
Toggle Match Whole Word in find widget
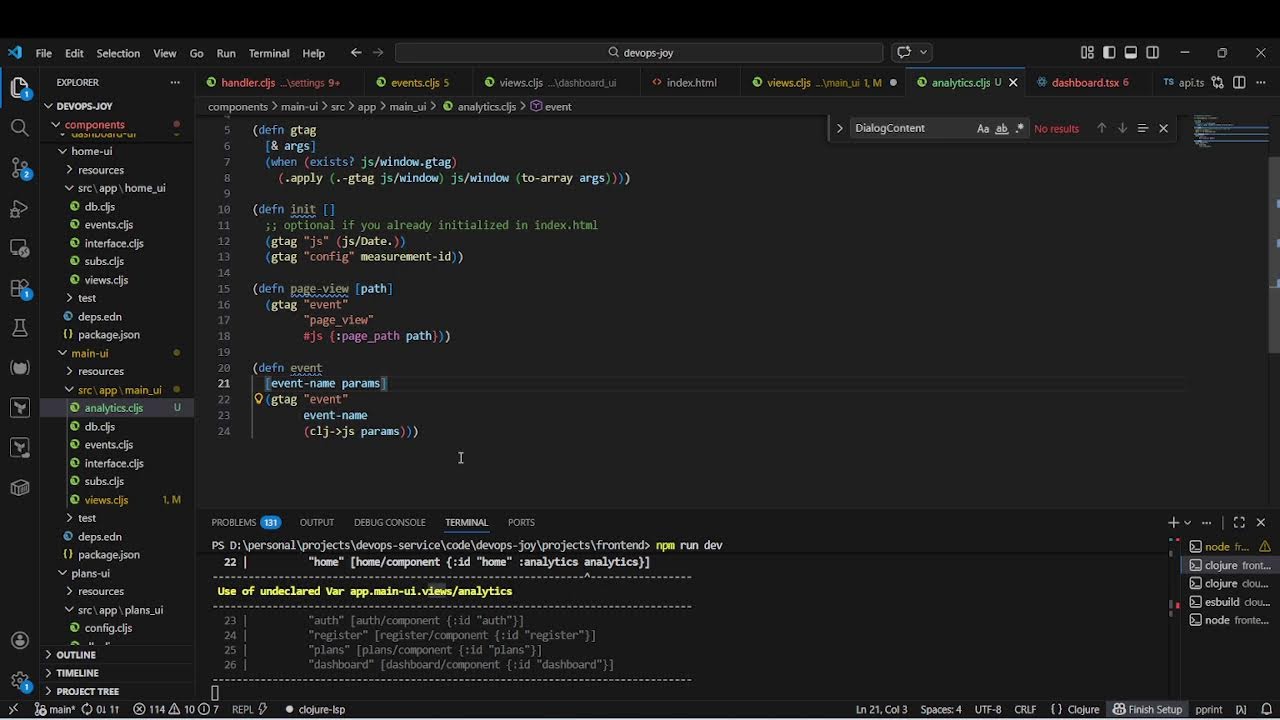1001,128
